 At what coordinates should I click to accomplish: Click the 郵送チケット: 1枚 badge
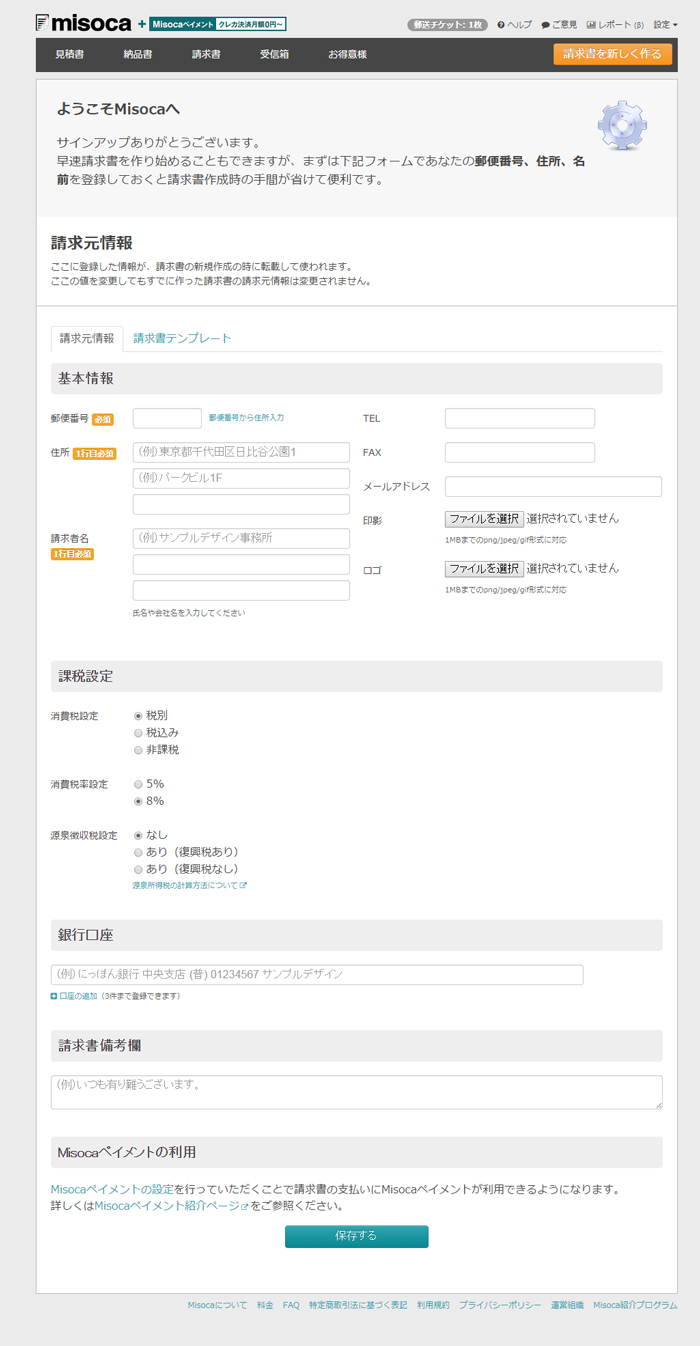point(447,24)
